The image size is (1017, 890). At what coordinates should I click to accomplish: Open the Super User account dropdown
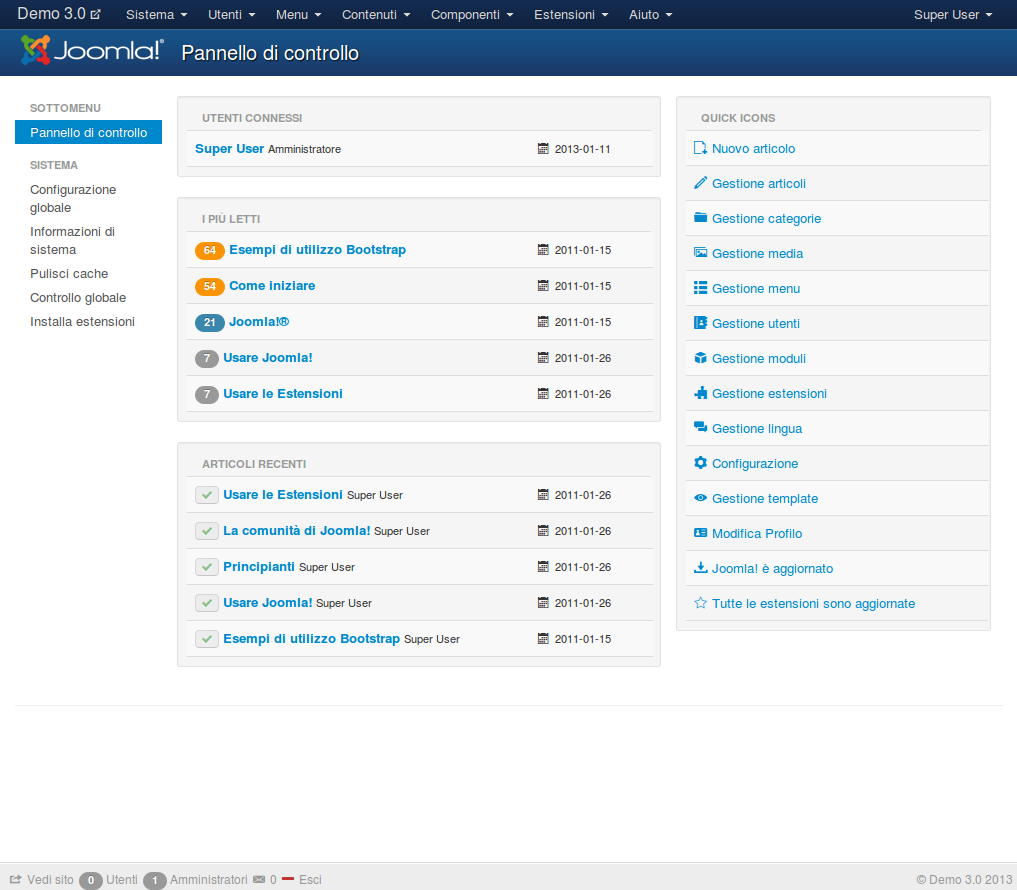[x=953, y=14]
